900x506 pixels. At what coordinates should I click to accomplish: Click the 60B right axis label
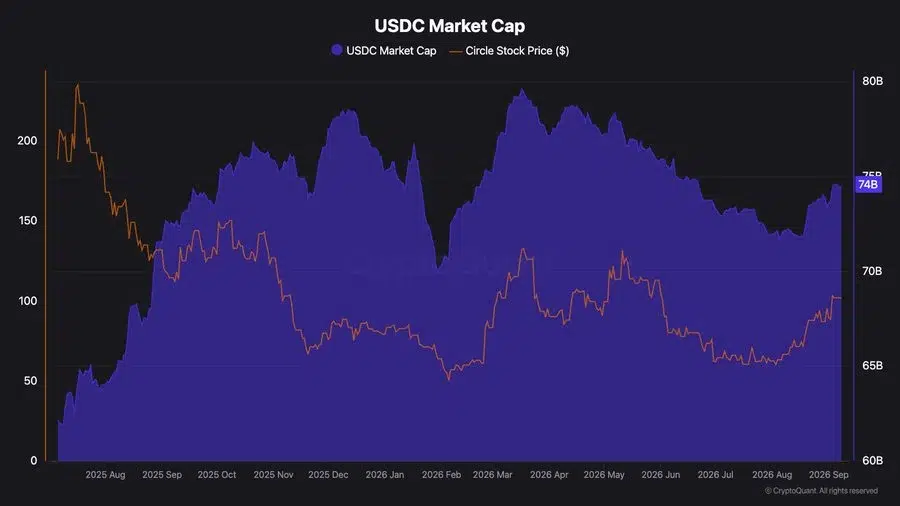pos(872,460)
